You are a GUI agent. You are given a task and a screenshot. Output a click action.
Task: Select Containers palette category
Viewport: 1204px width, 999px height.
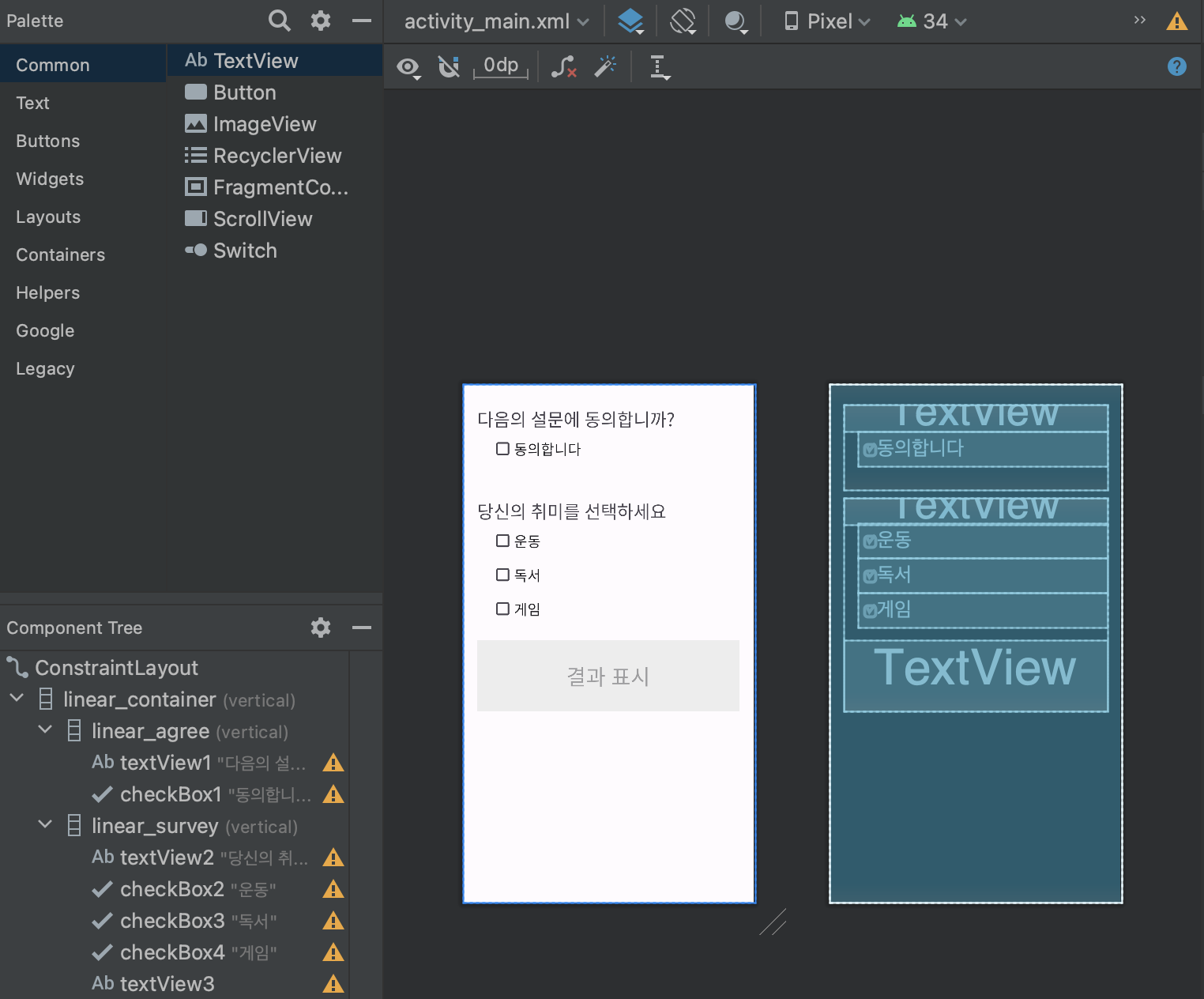83,254
